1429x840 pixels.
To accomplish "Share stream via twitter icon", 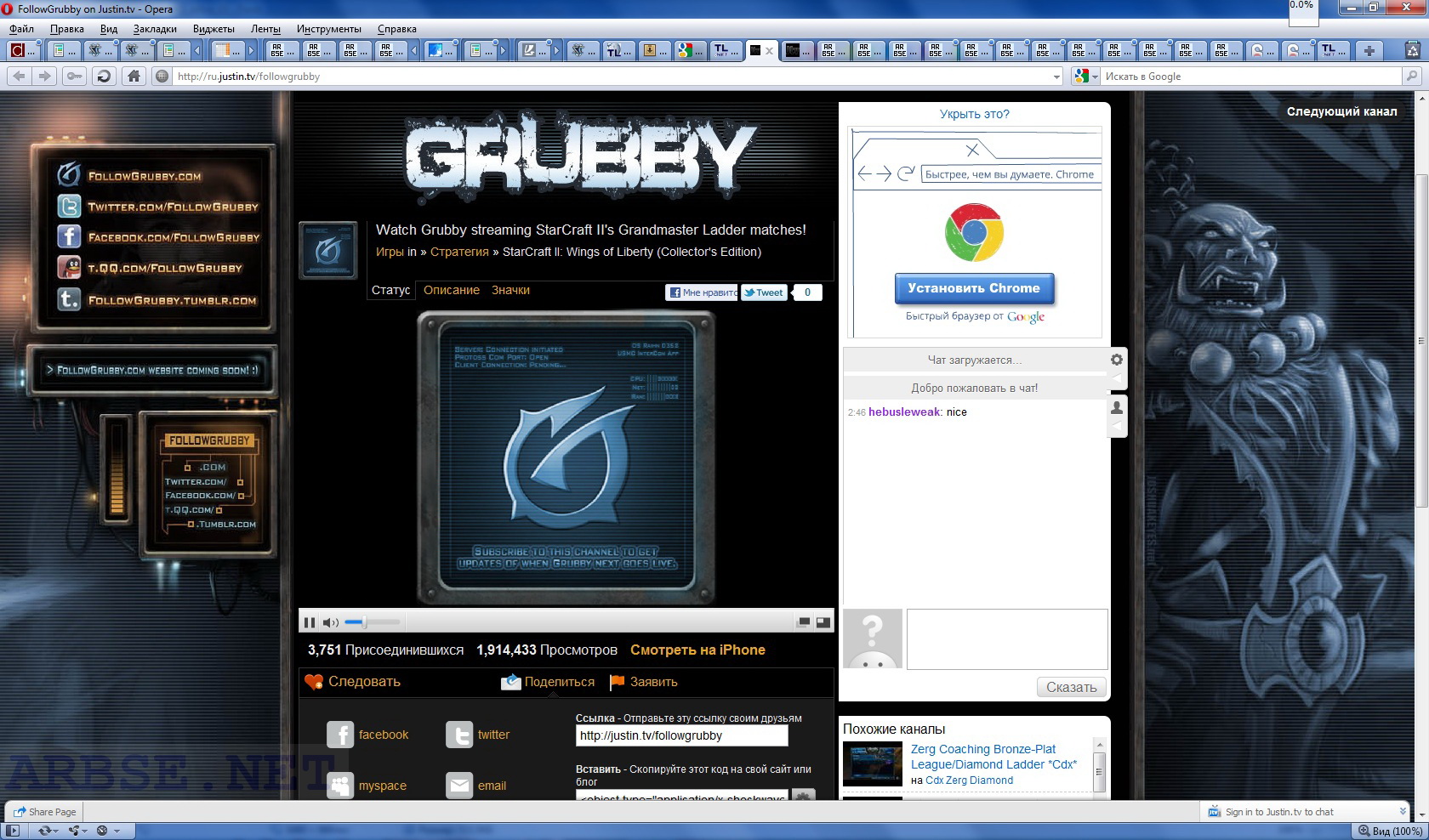I will click(x=459, y=735).
